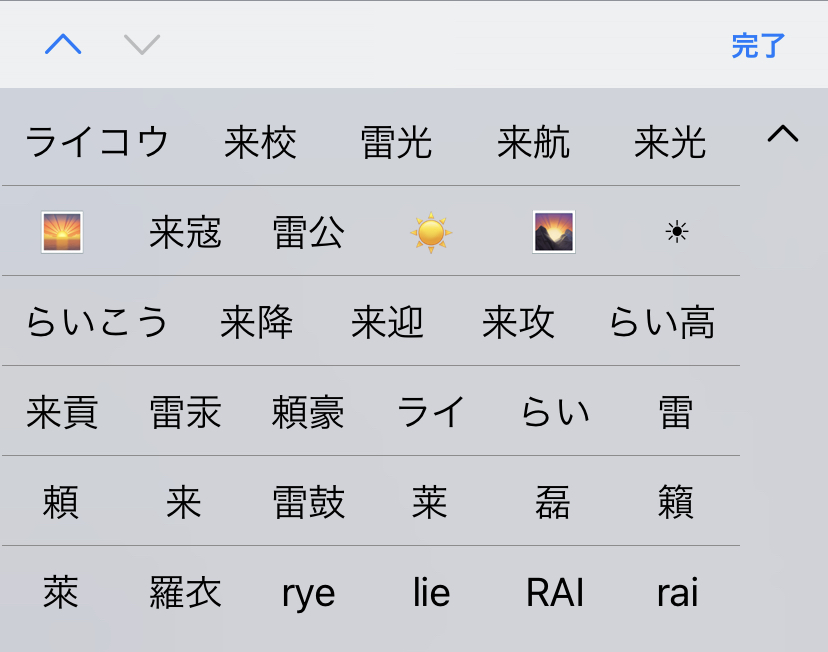Collapse the expanded candidate list chevron

782,134
